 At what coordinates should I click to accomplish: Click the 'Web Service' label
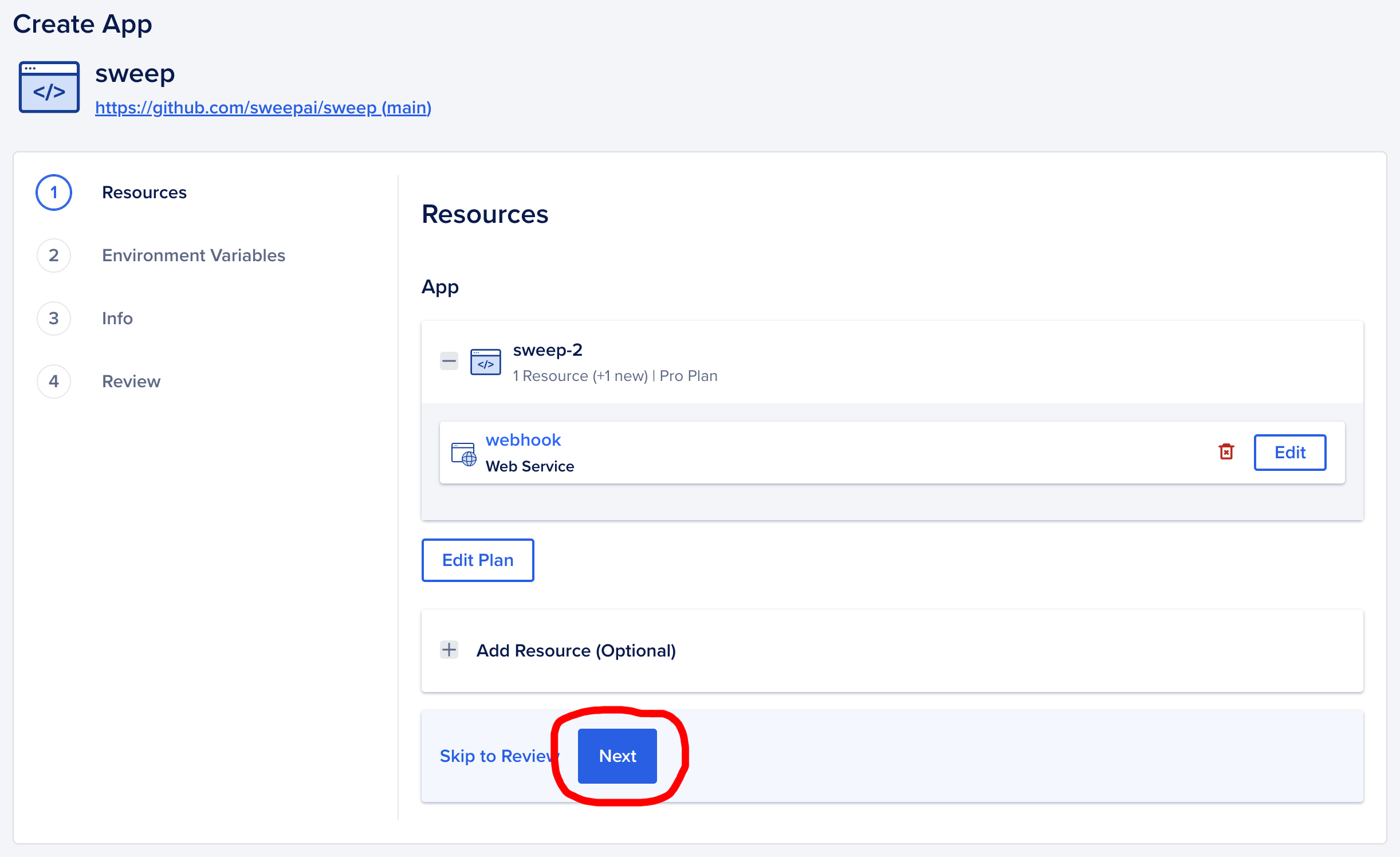530,466
